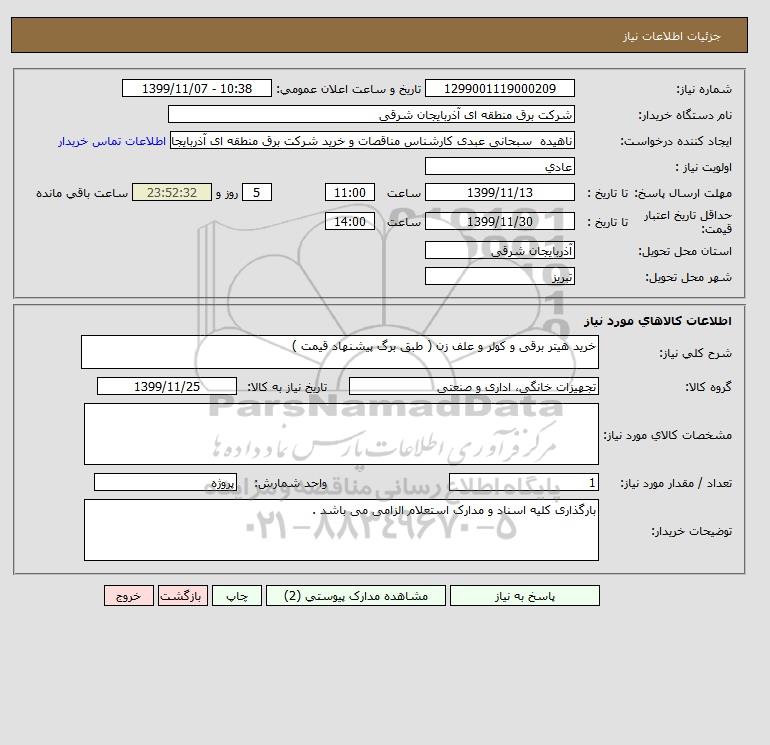The width and height of the screenshot is (770, 745).
Task: Click the شهر محل تحویل label
Action: (688, 277)
